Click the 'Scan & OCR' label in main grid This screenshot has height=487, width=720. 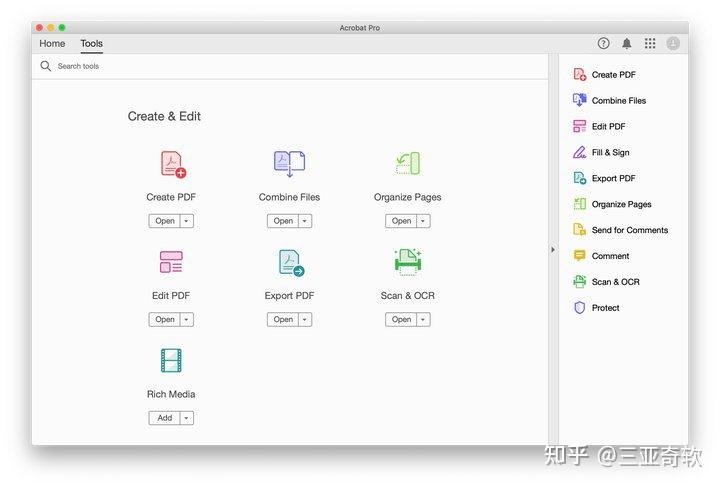click(x=408, y=296)
